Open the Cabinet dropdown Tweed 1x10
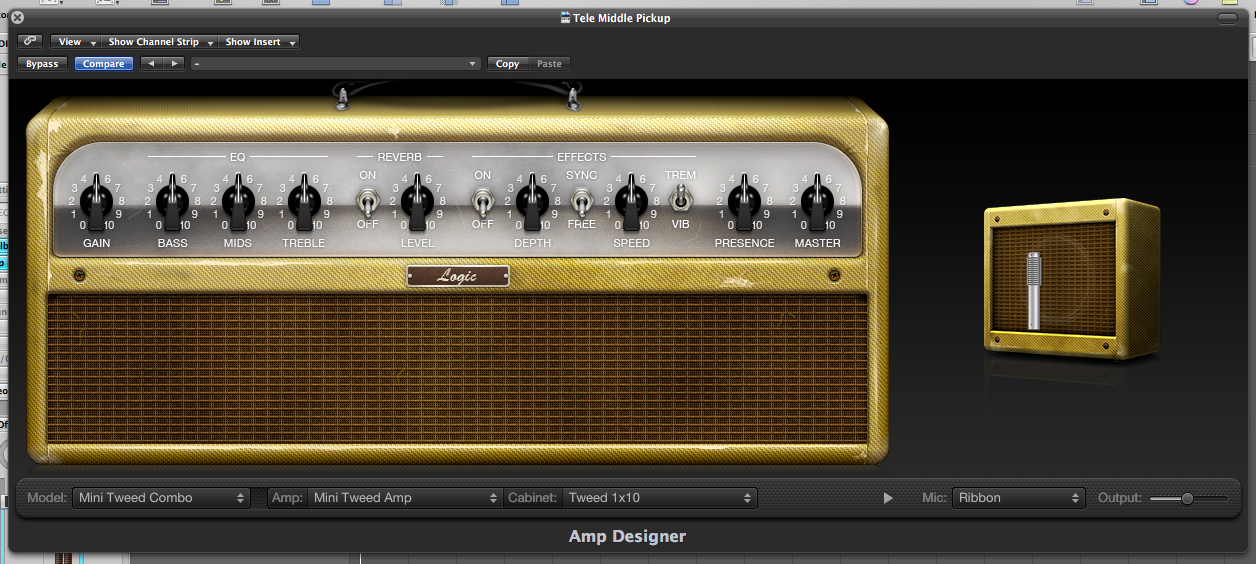1256x564 pixels. tap(659, 497)
